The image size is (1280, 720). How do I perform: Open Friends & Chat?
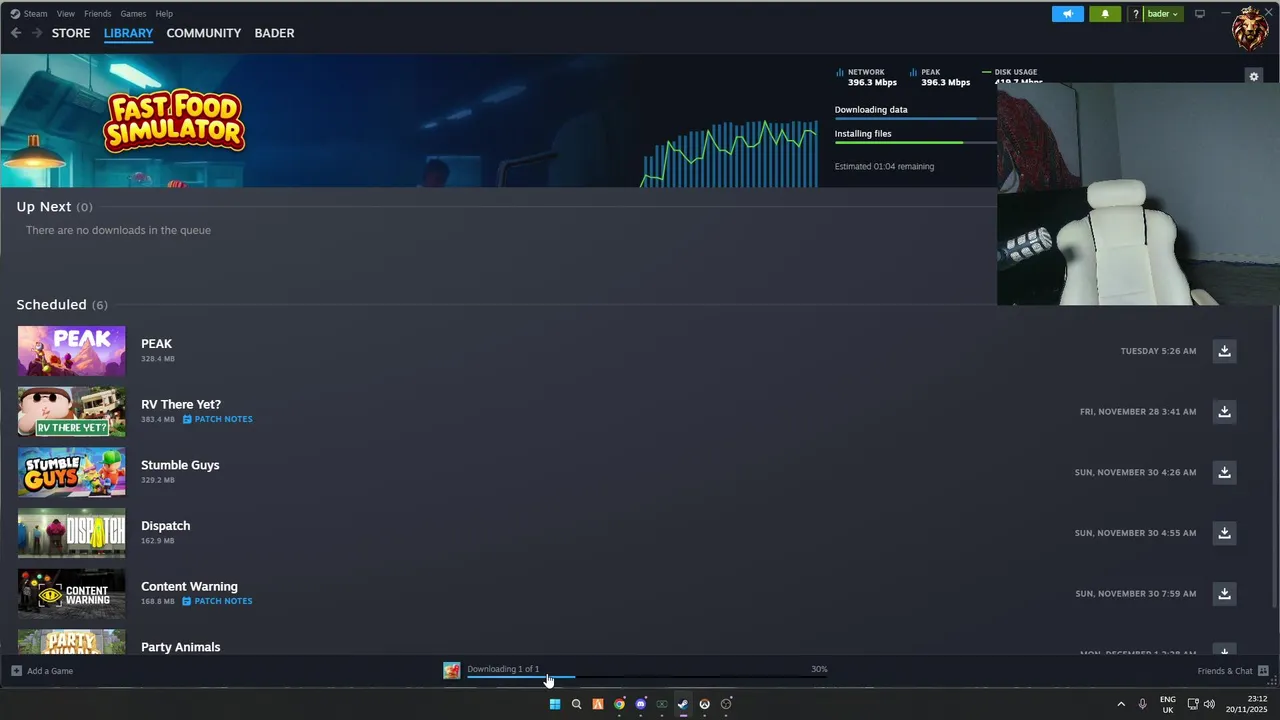point(1233,671)
